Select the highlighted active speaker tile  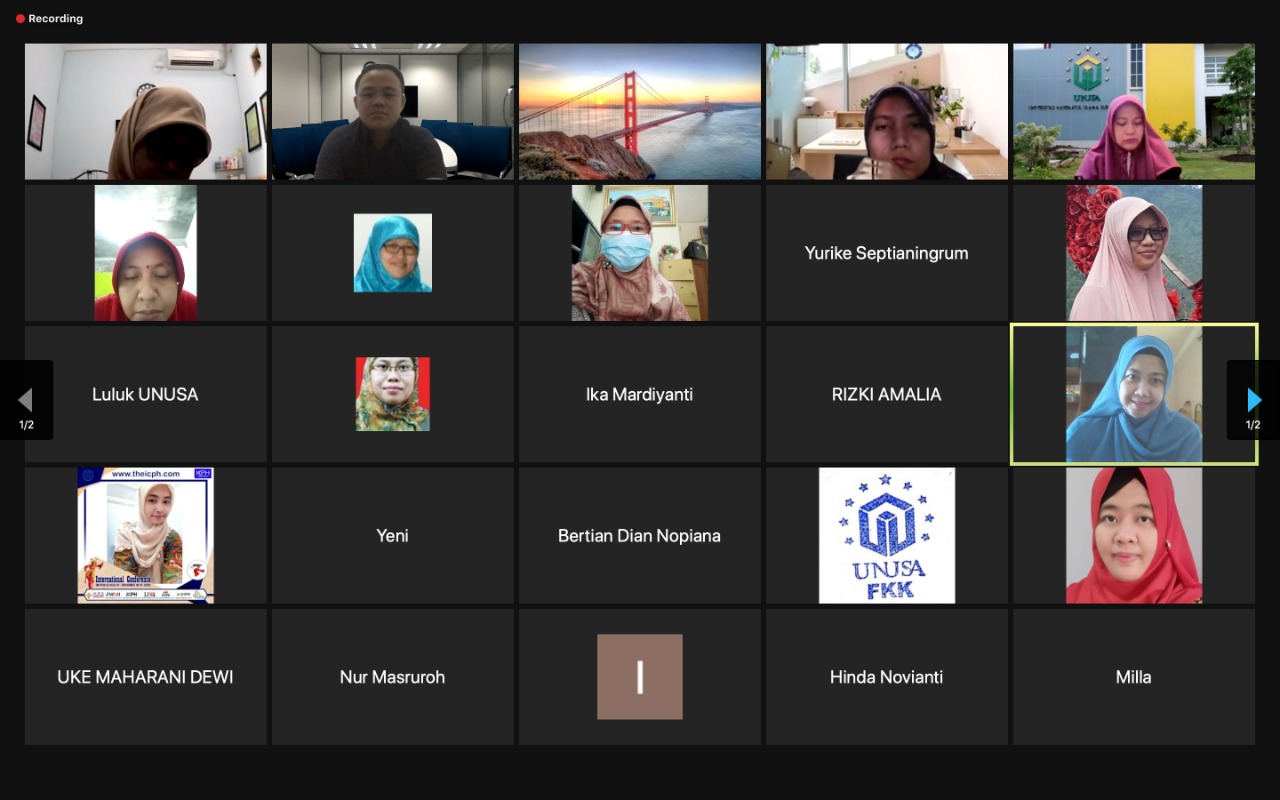pos(1134,394)
